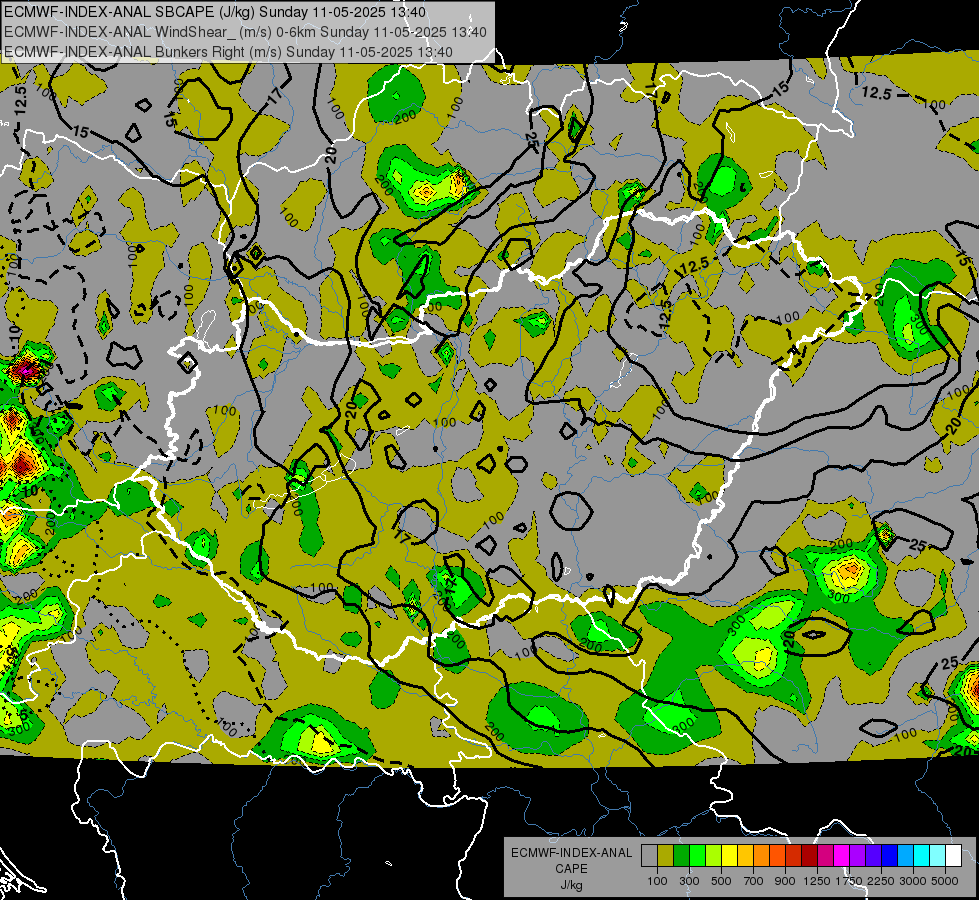
Task: Click the WindShear 0-6km header line
Action: click(x=245, y=32)
